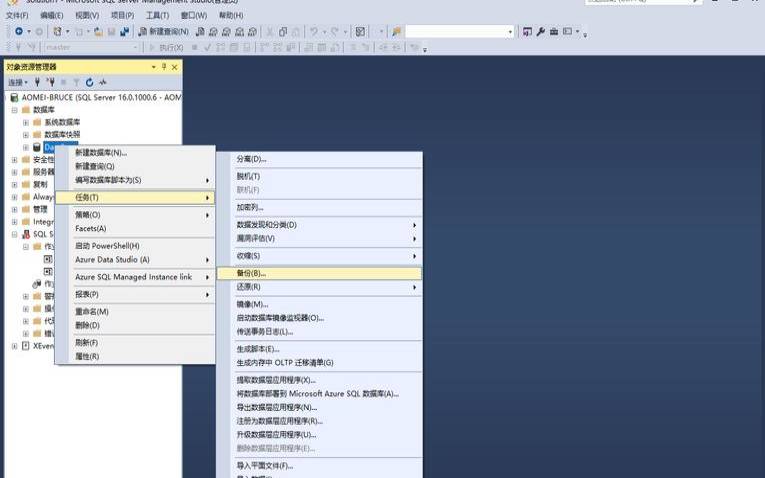Click the 执行(X) execute button
This screenshot has width=765, height=478.
[166, 47]
